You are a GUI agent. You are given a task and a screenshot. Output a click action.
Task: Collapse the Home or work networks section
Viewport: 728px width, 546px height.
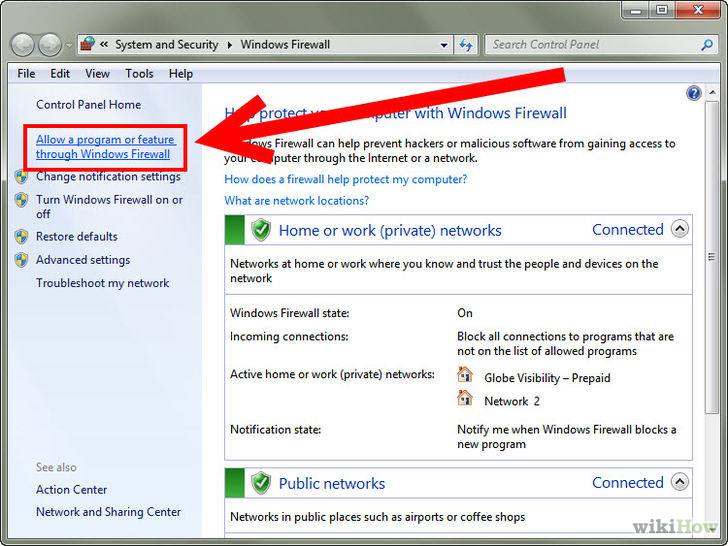[x=680, y=229]
